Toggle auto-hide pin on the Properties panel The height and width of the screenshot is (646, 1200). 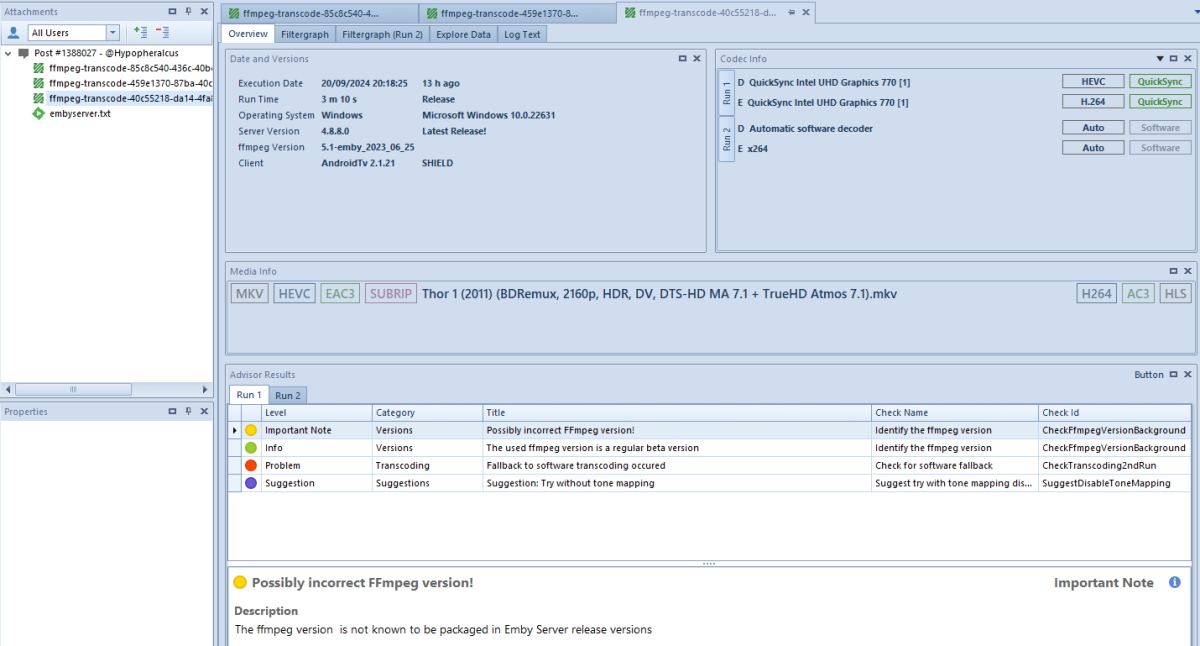coord(189,411)
